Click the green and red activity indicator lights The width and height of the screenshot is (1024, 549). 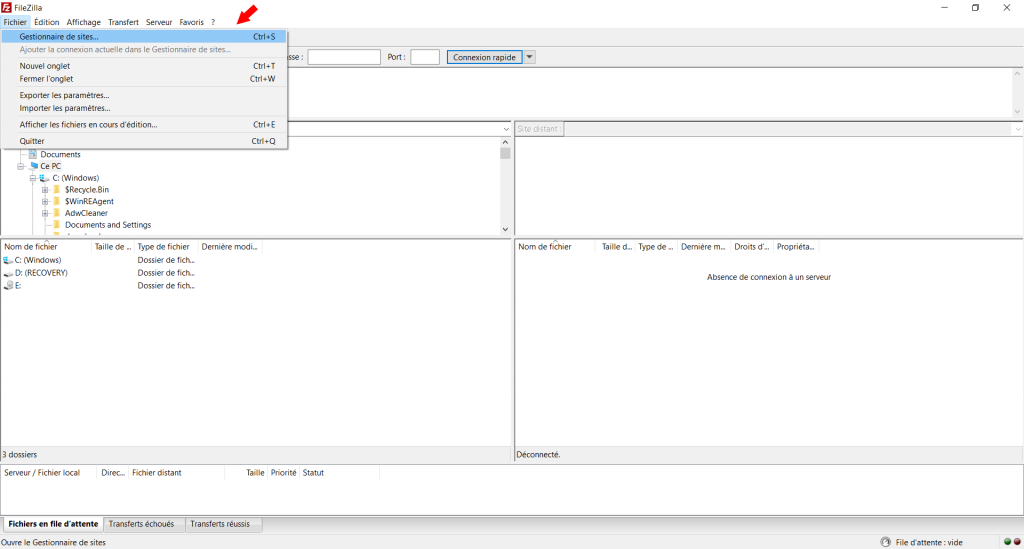pyautogui.click(x=1012, y=542)
